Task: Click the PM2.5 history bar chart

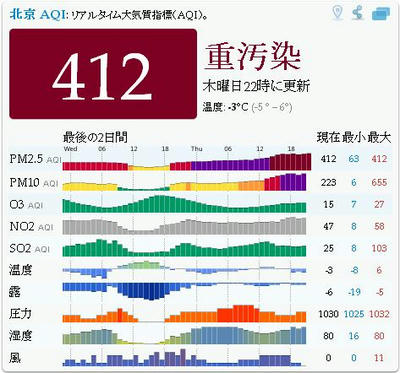Action: (x=187, y=162)
